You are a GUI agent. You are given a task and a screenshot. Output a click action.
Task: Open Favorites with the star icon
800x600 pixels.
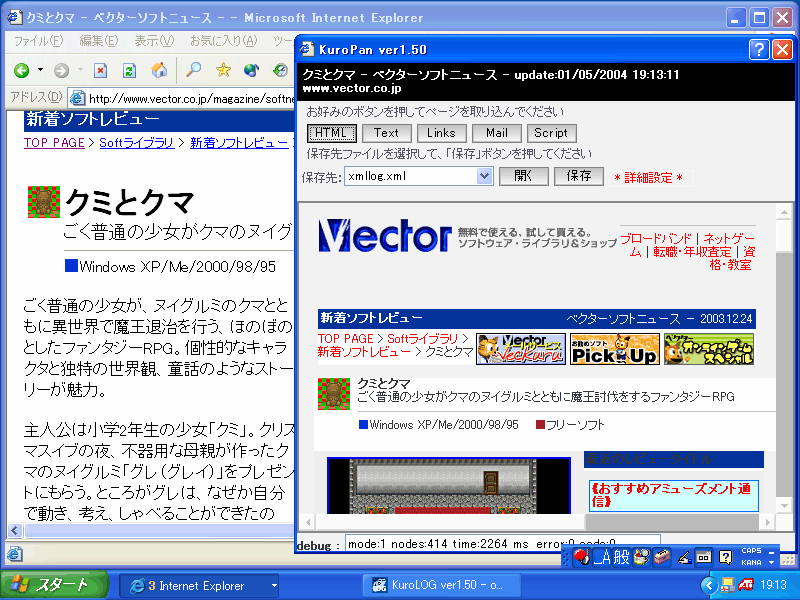[x=223, y=70]
